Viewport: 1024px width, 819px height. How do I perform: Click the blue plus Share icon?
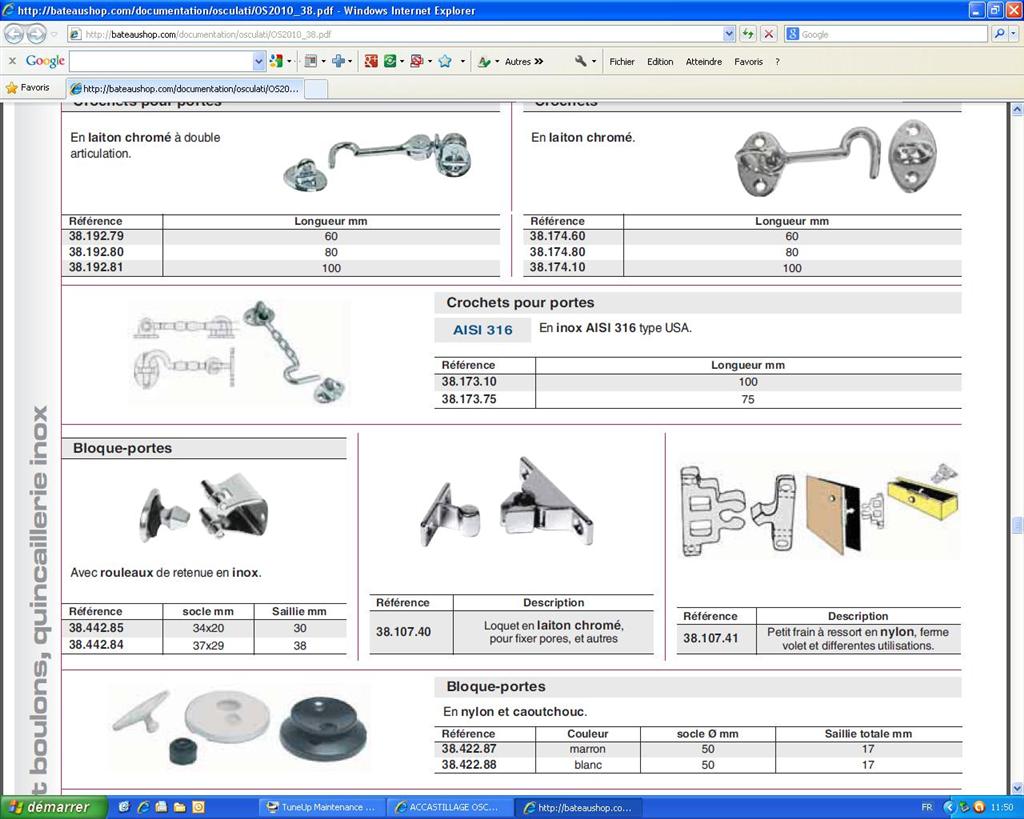[x=338, y=61]
